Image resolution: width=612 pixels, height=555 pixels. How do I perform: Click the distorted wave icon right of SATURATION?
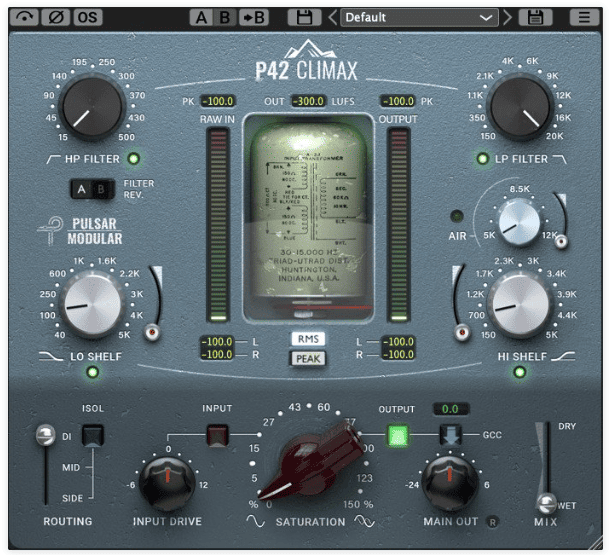(x=365, y=521)
